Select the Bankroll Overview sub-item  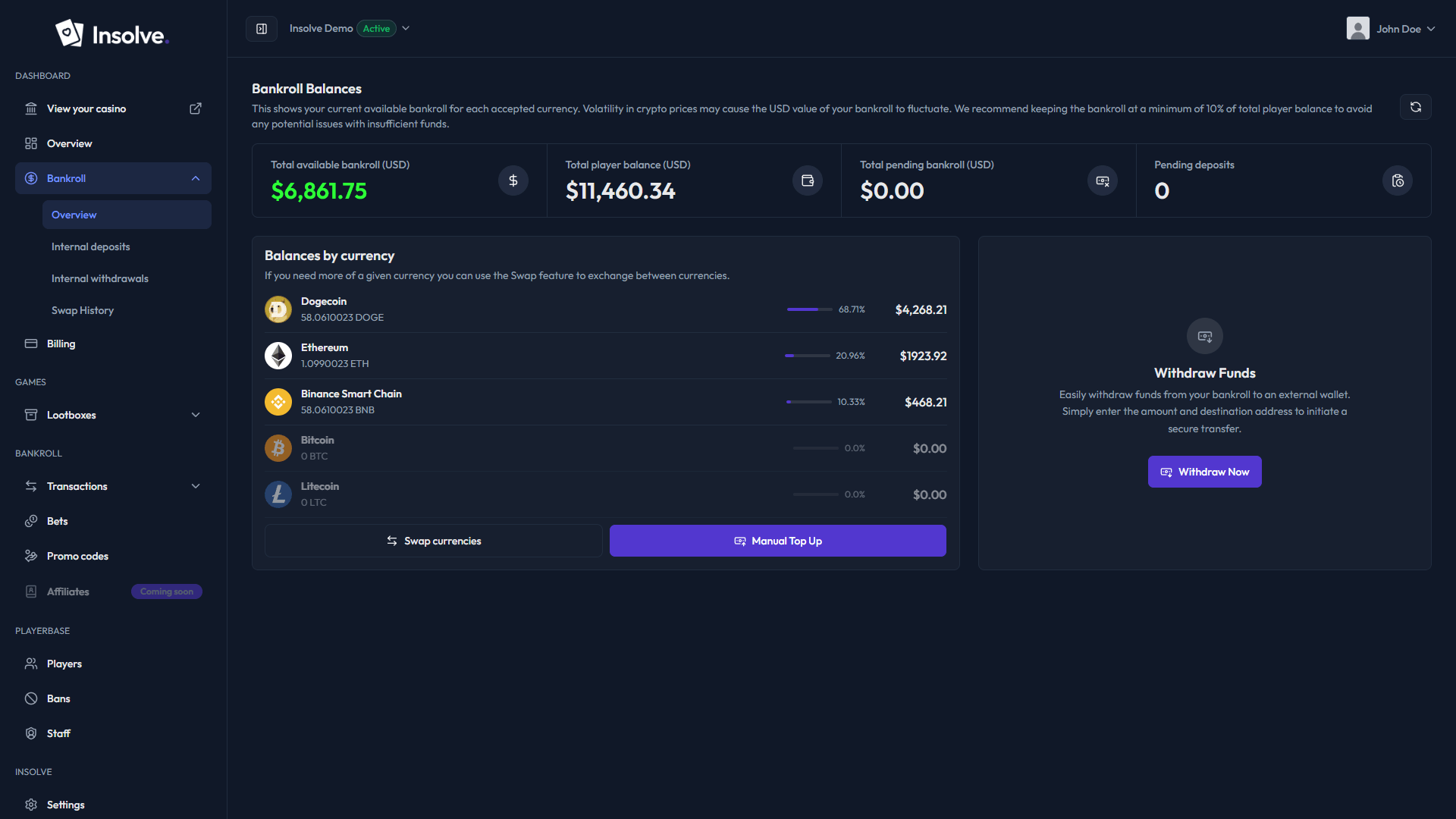click(127, 215)
